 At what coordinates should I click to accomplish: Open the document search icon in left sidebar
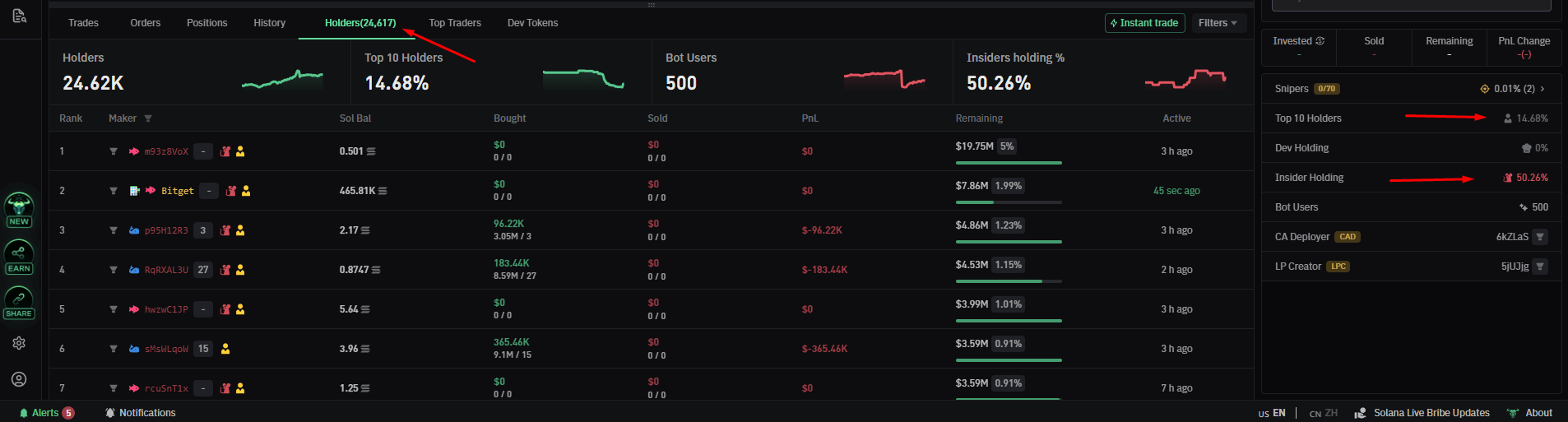pos(20,16)
